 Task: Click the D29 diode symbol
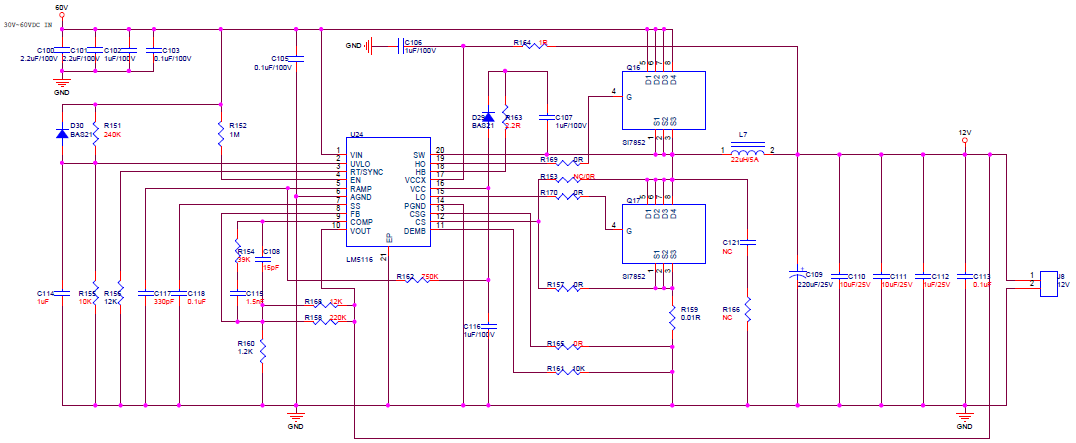pos(488,117)
